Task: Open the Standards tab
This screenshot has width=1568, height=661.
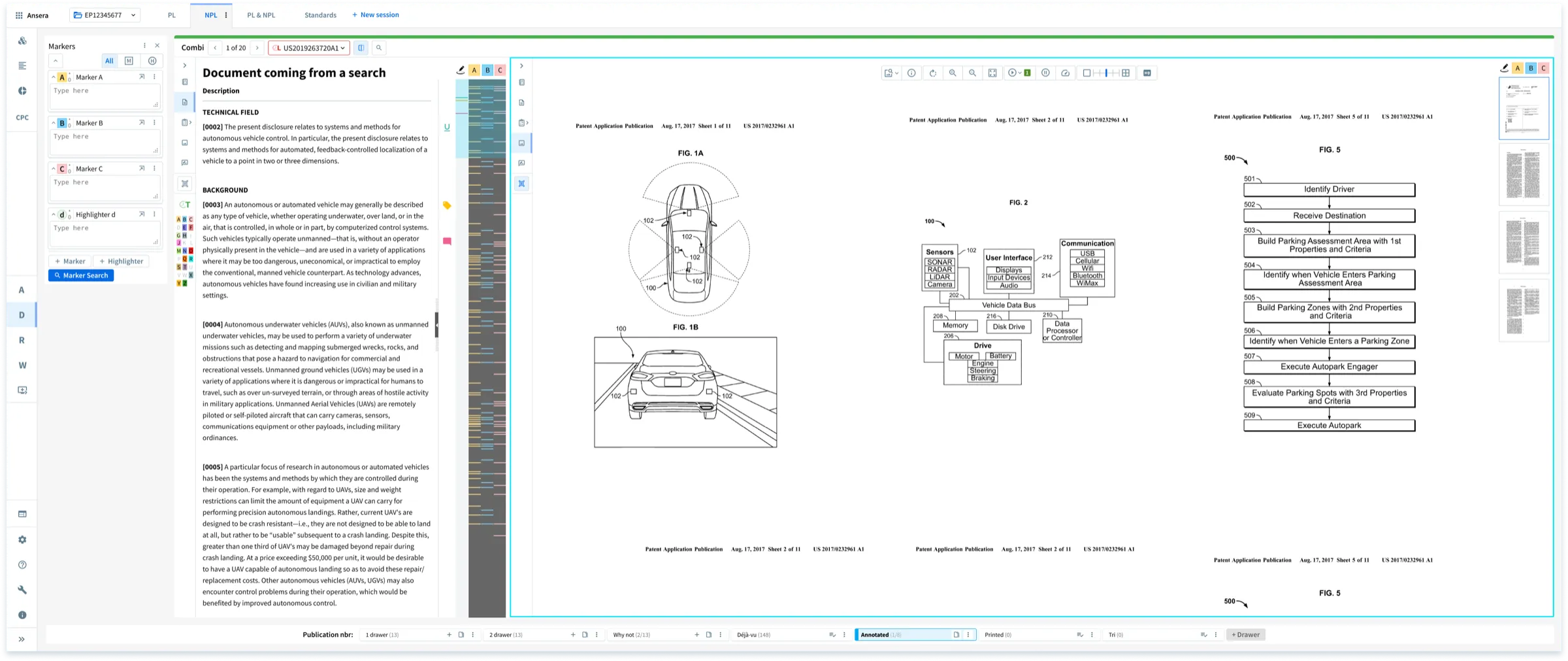Action: point(320,15)
